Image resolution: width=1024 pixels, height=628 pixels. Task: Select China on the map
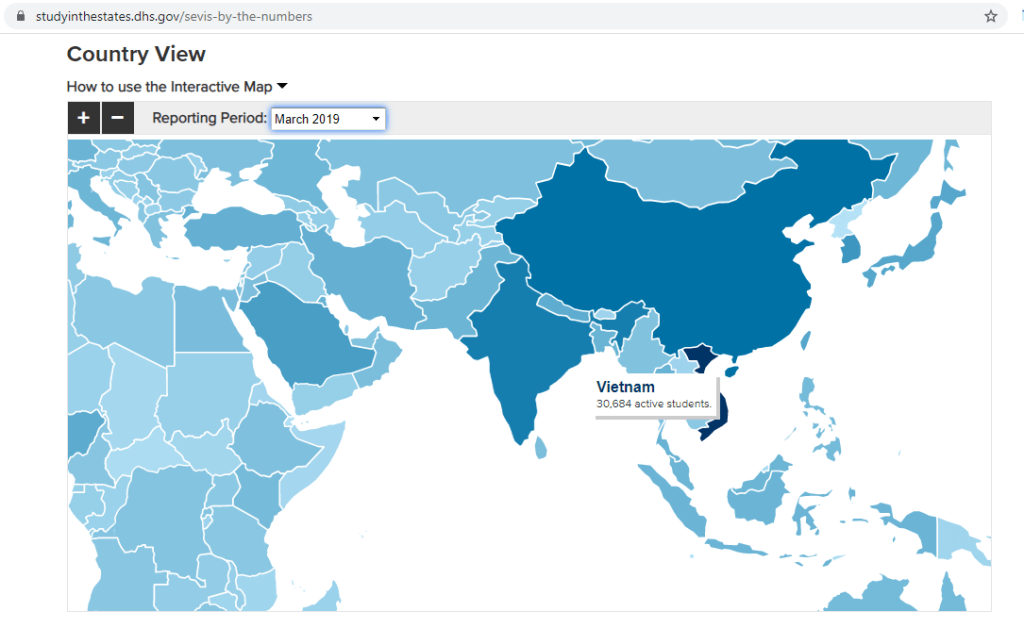click(680, 260)
